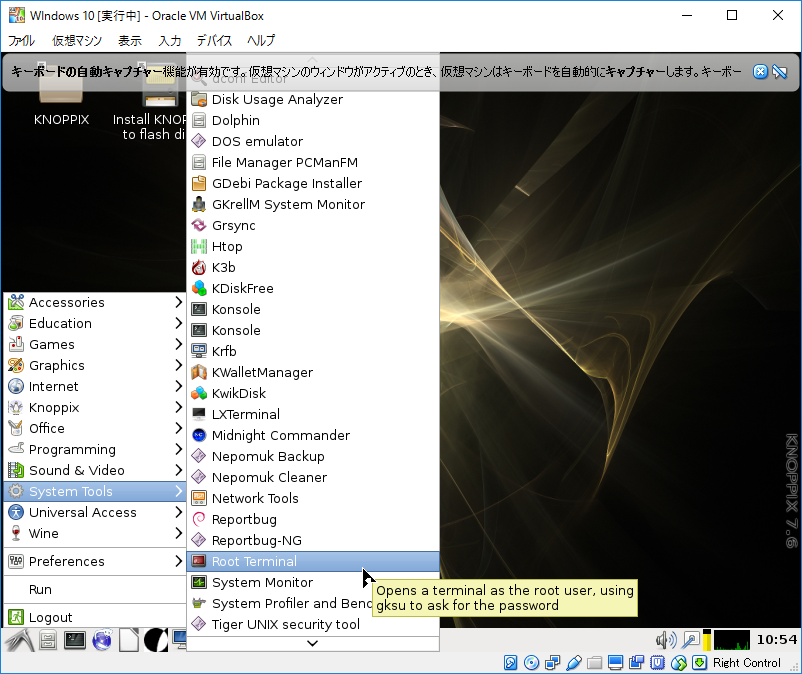This screenshot has width=802, height=674.
Task: Start Htop process viewer
Action: pyautogui.click(x=313, y=246)
